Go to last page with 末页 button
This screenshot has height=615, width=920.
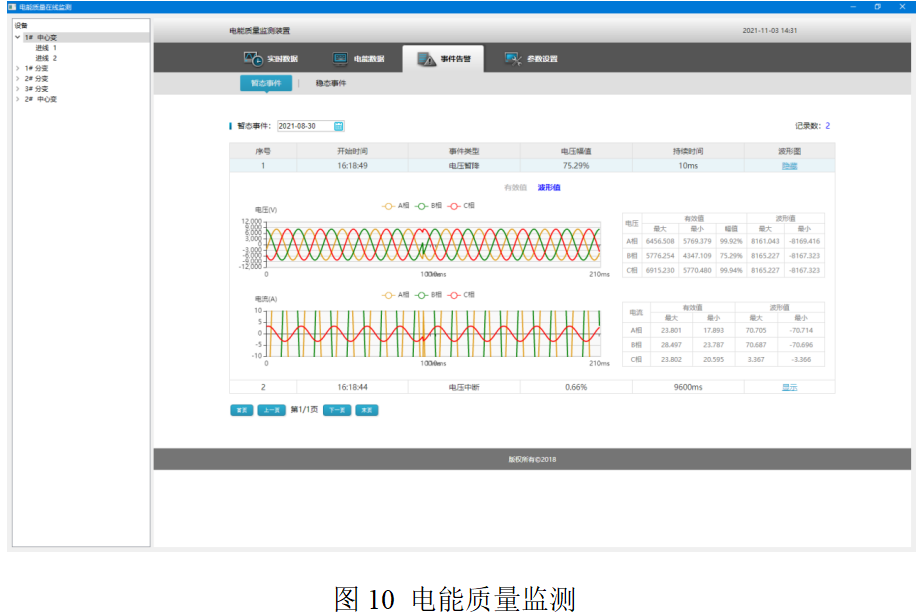pos(367,410)
